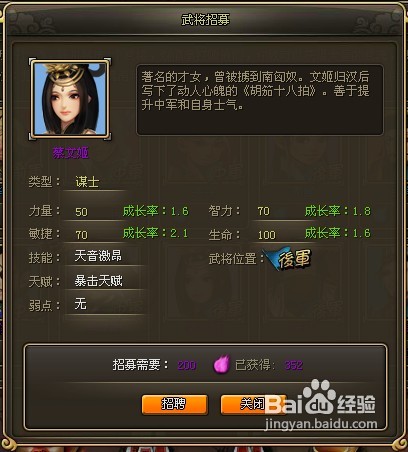Click the character description text box

tap(260, 100)
